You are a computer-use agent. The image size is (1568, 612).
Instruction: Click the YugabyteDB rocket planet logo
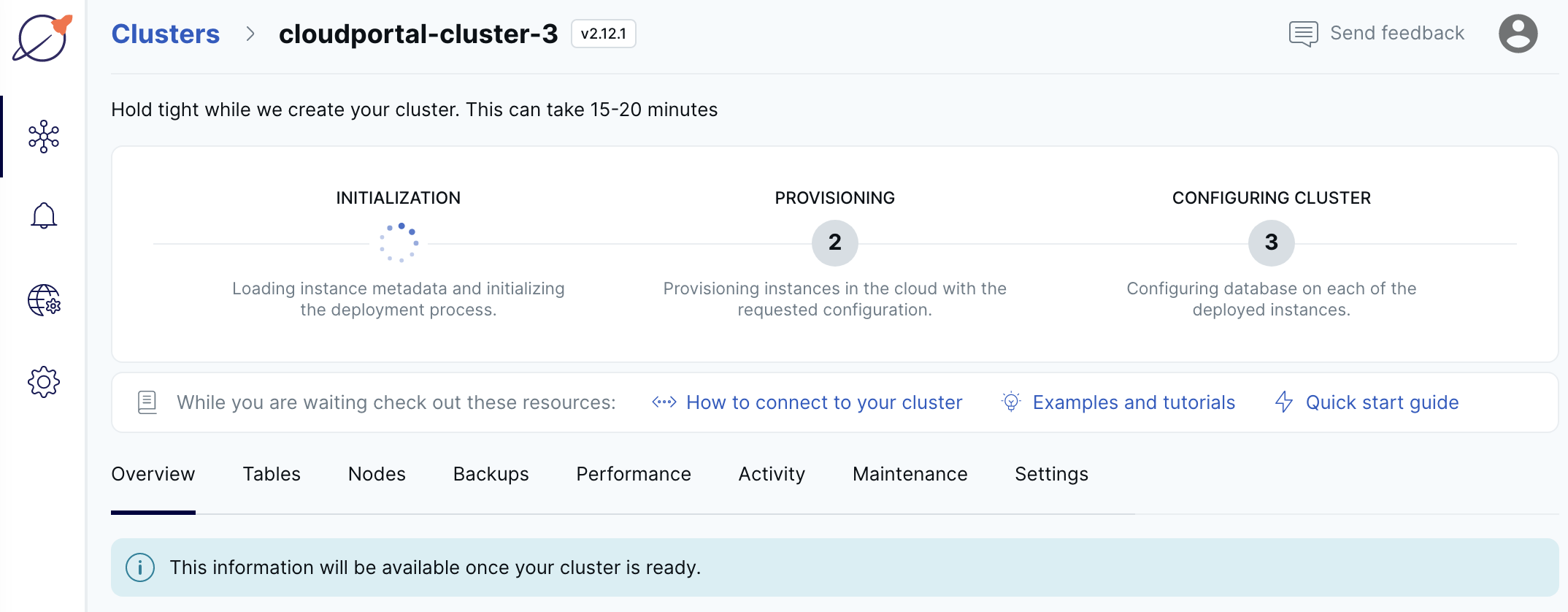point(42,38)
